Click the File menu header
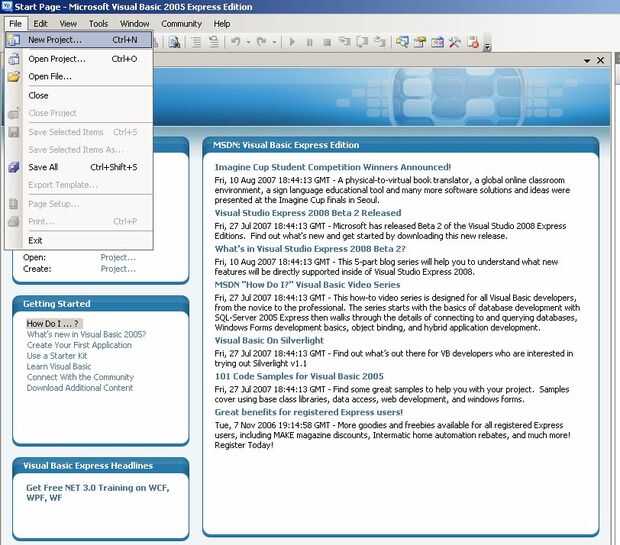This screenshot has height=545, width=620. (x=15, y=24)
